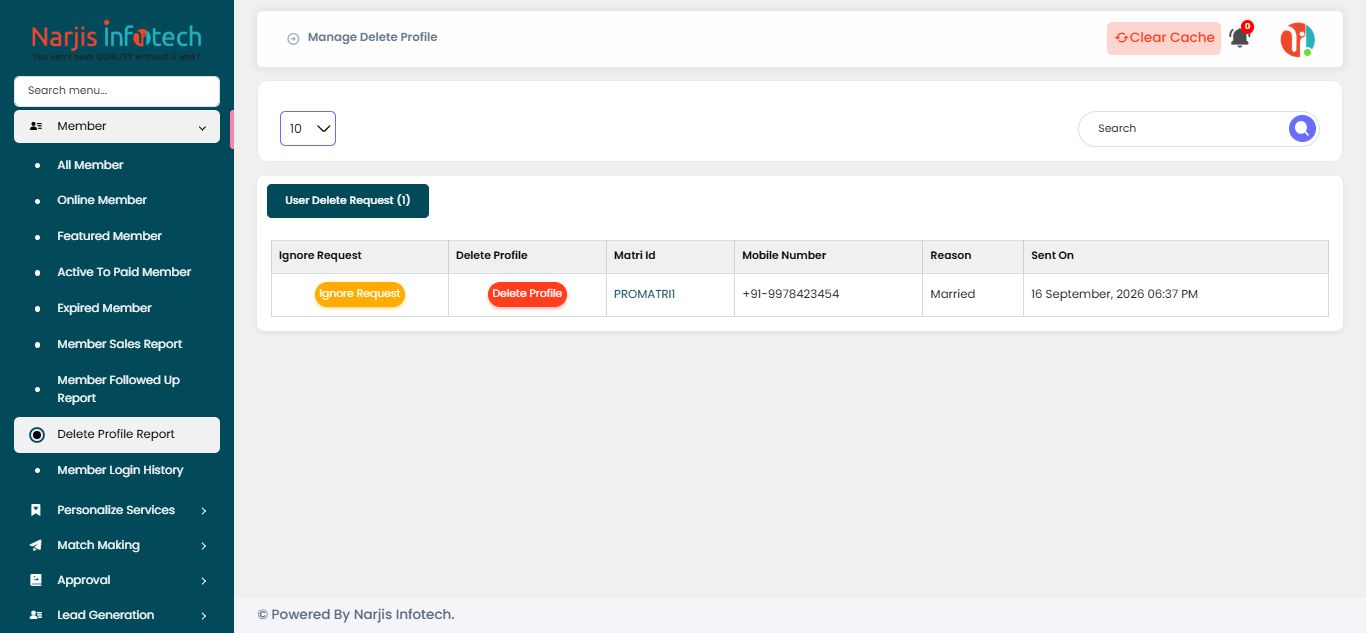
Task: Click the arrow icon beside Manage Delete Profile
Action: [x=293, y=38]
